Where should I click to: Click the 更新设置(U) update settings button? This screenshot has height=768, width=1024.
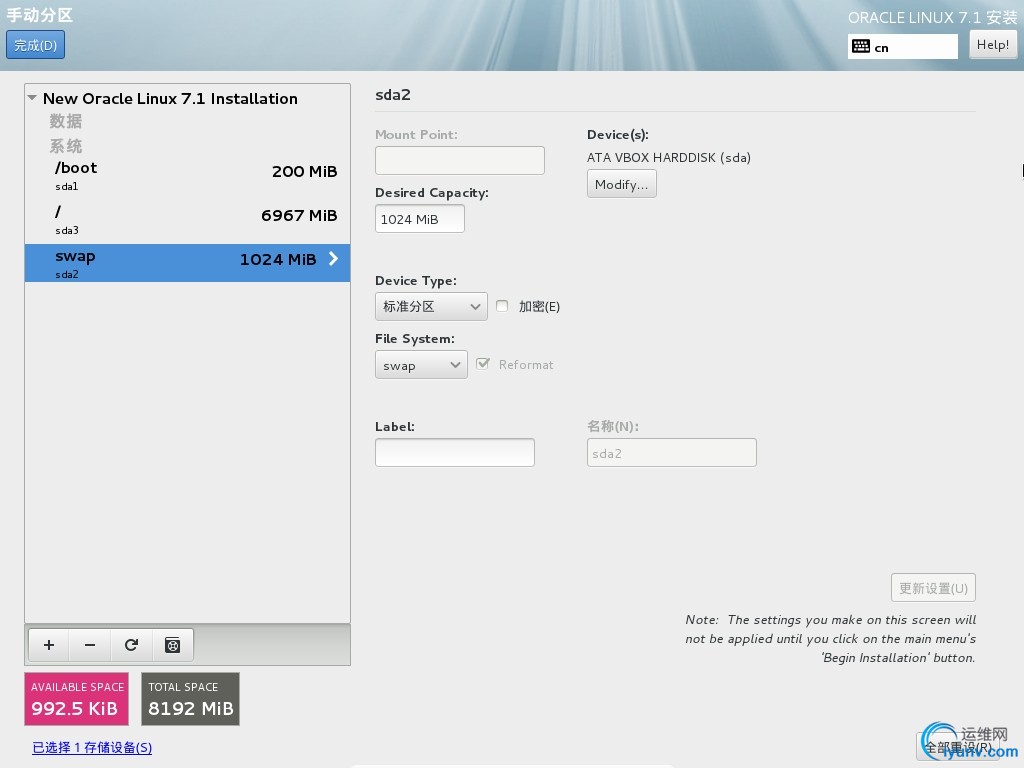tap(933, 588)
